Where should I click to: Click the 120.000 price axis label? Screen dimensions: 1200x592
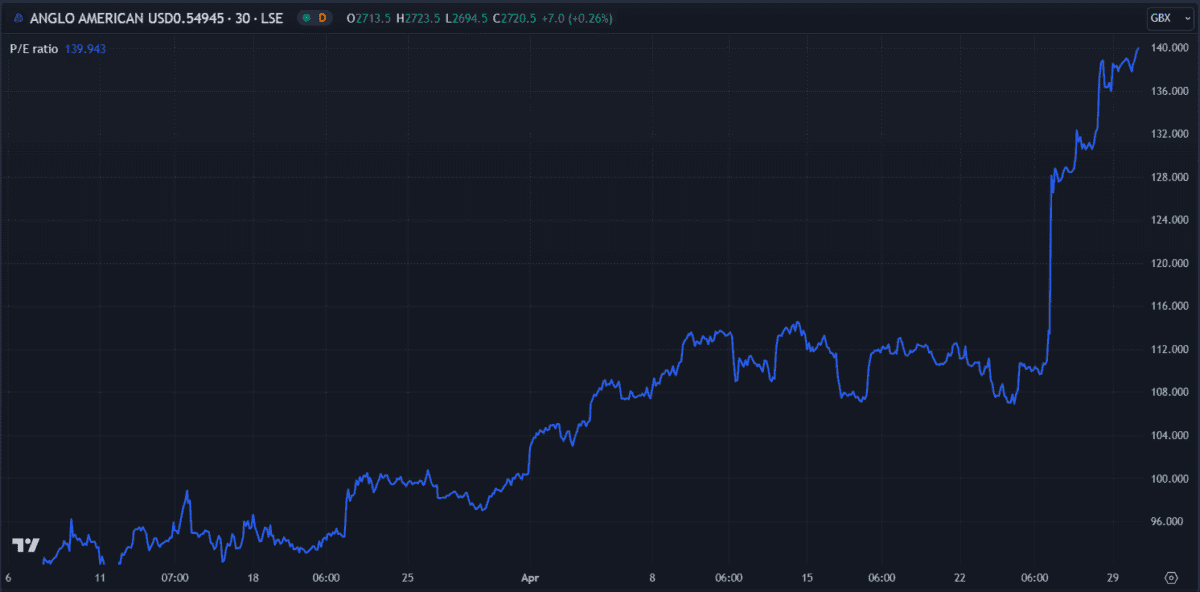point(1168,263)
